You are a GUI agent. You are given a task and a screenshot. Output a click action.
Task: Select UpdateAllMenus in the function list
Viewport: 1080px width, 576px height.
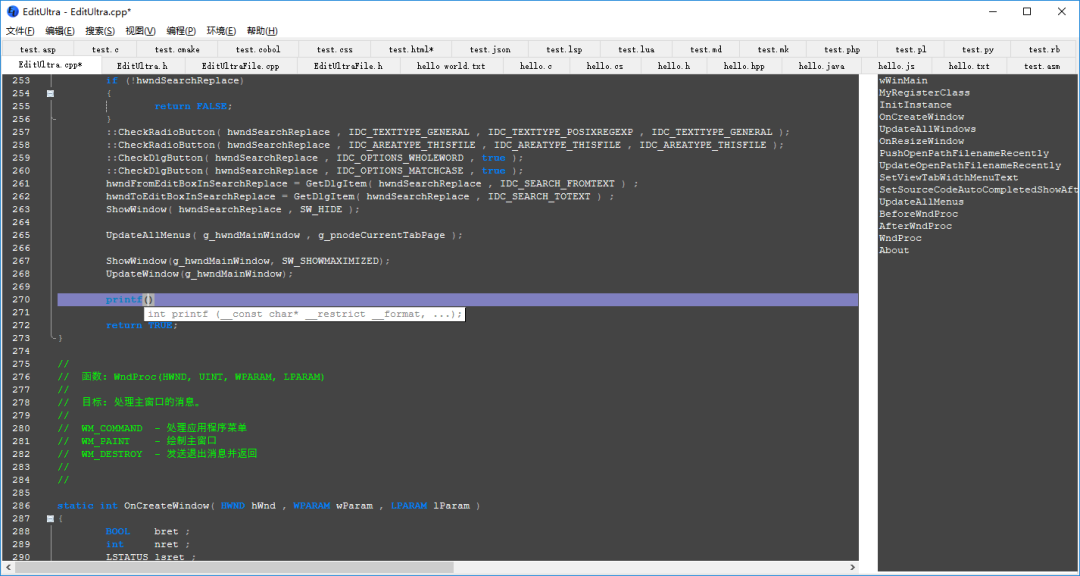click(x=922, y=202)
